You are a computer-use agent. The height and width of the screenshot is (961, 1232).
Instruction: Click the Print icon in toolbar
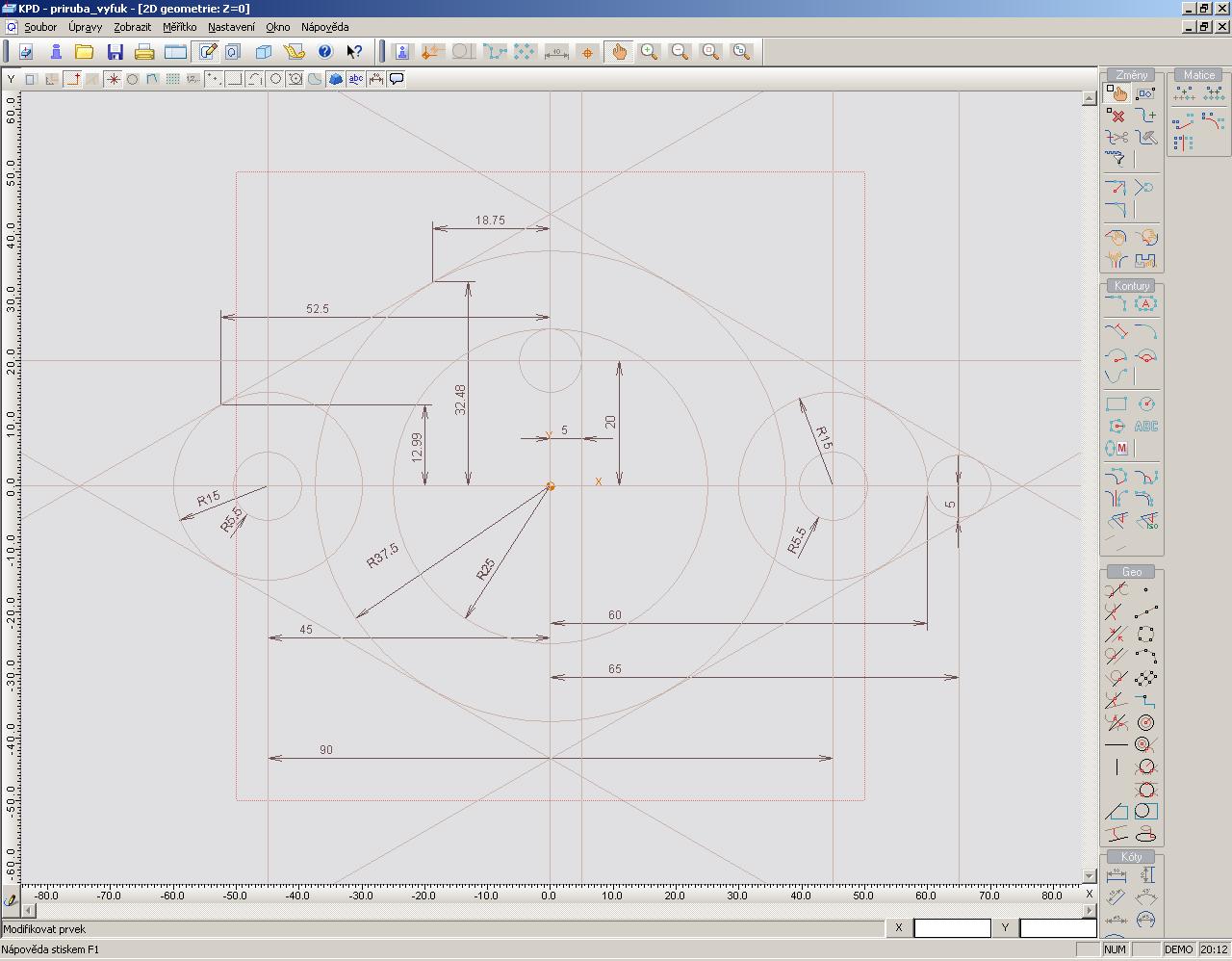coord(144,52)
